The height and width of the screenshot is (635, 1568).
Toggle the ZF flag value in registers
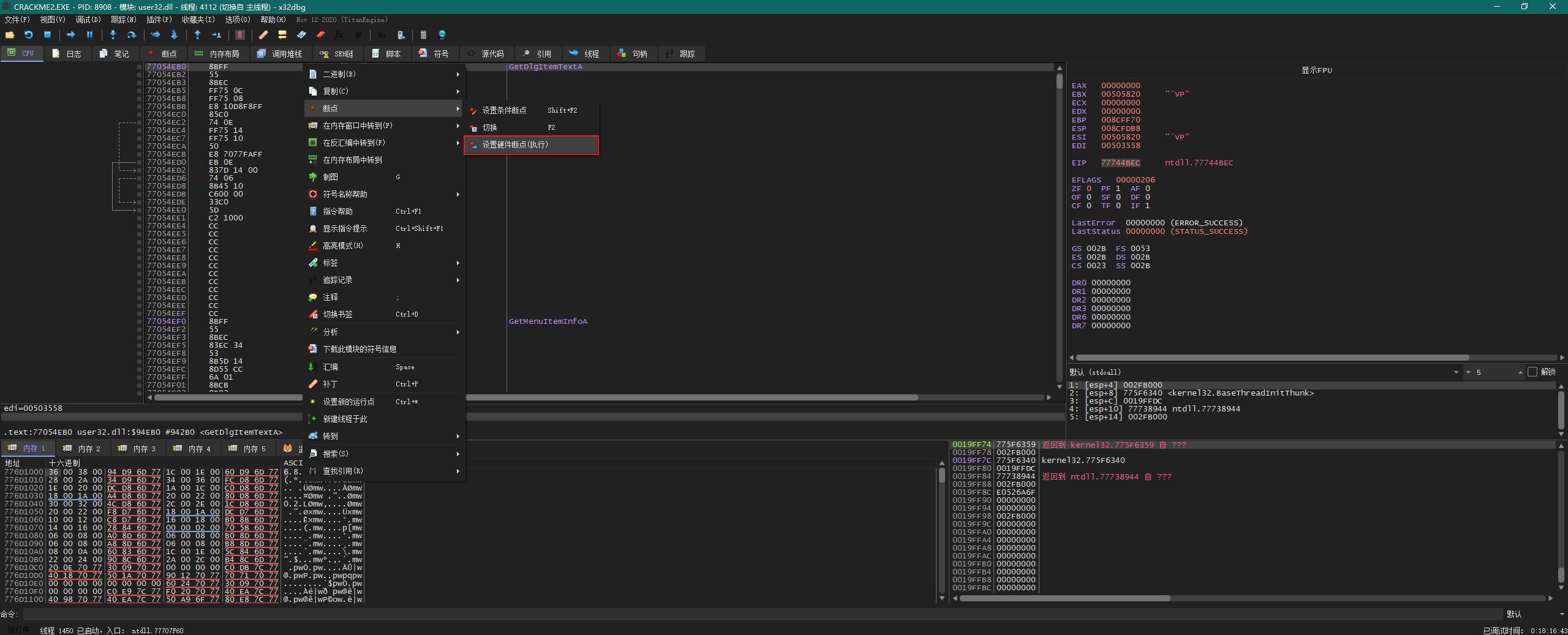tap(1089, 189)
